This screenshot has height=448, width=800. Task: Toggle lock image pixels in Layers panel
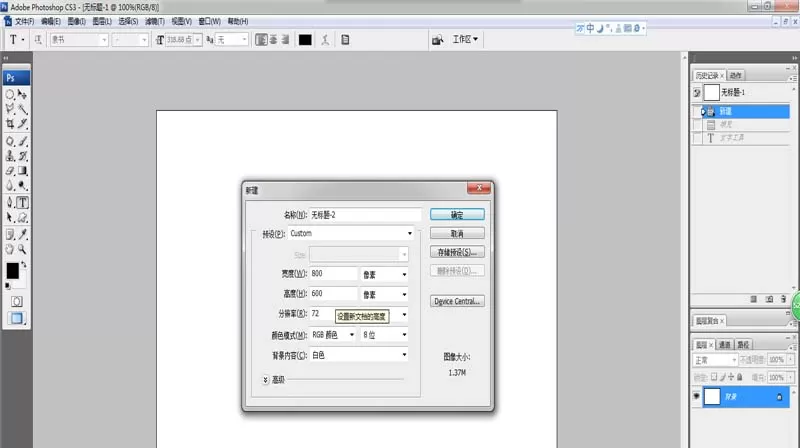click(722, 377)
